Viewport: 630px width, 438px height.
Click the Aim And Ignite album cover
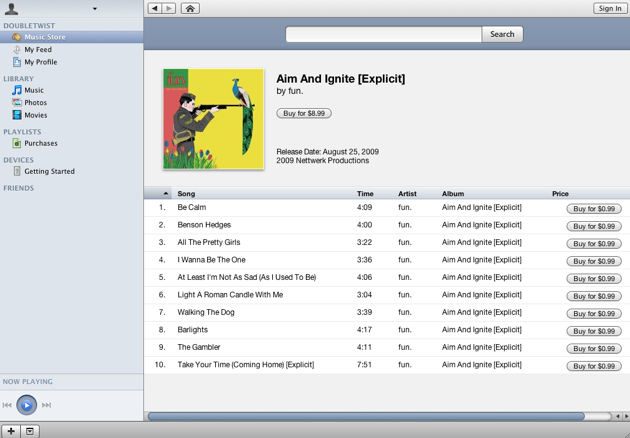pyautogui.click(x=213, y=119)
